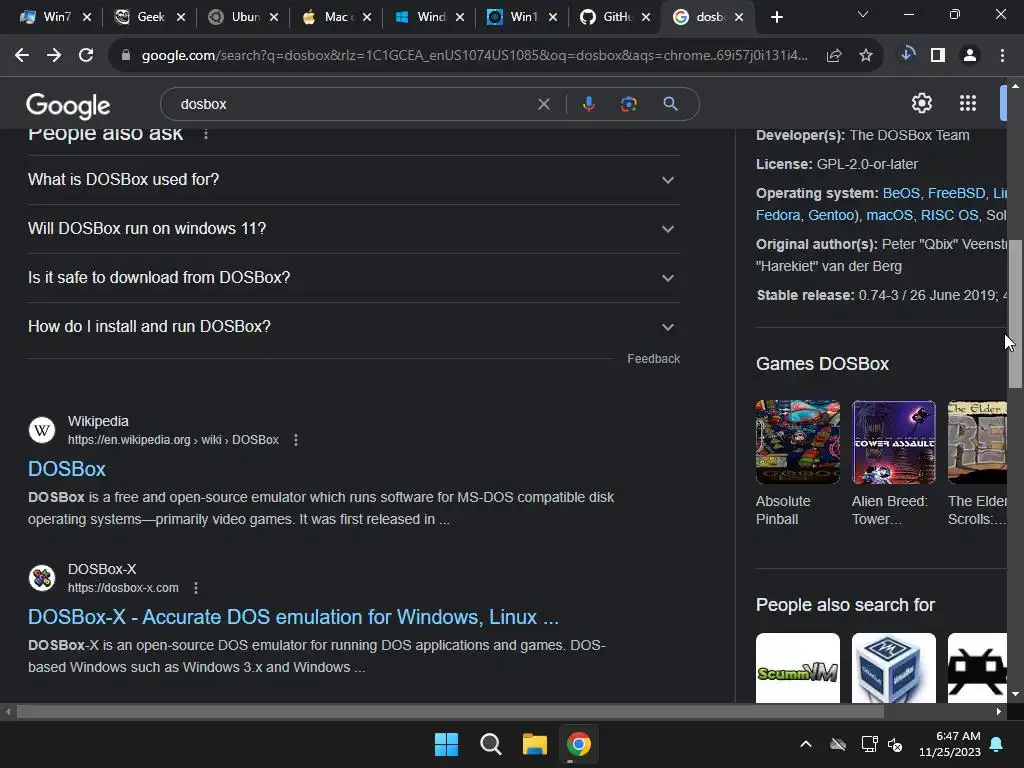This screenshot has width=1024, height=768.
Task: Open The Elder Scrolls game thumbnail
Action: tap(977, 442)
